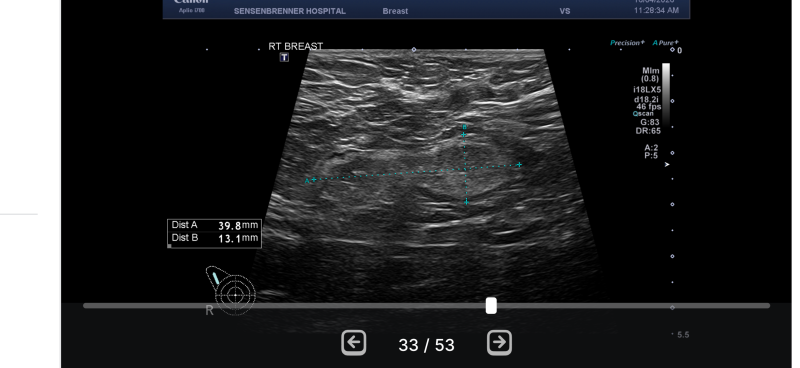Screen dimensions: 800x368
Task: Click the 33 / 53 image counter
Action: tap(426, 345)
